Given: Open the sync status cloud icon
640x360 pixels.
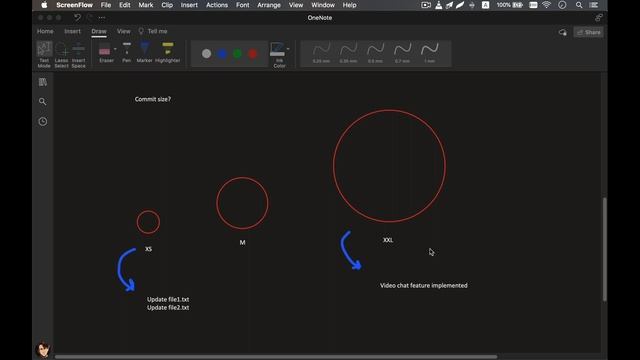Looking at the screenshot, I should click(x=562, y=32).
